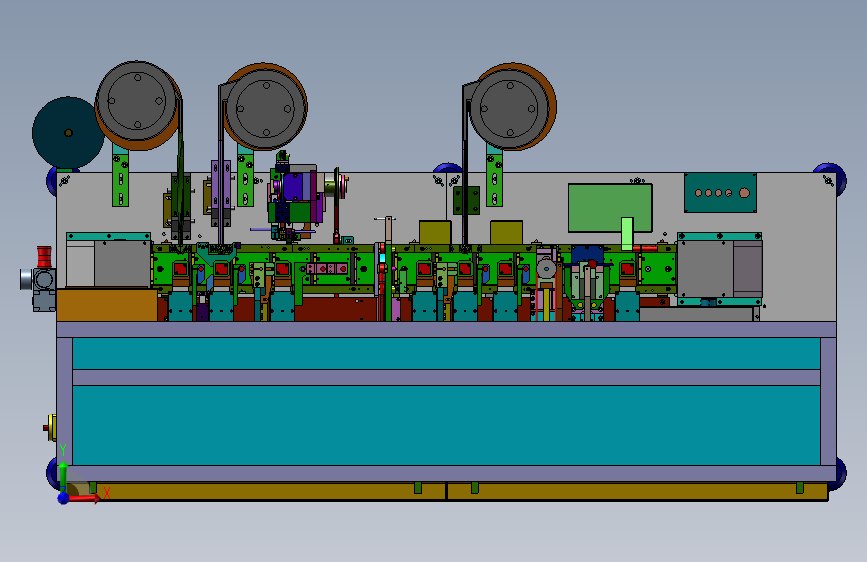This screenshot has width=867, height=562.
Task: Select the rail between the teal cabinet panels
Action: click(x=446, y=378)
